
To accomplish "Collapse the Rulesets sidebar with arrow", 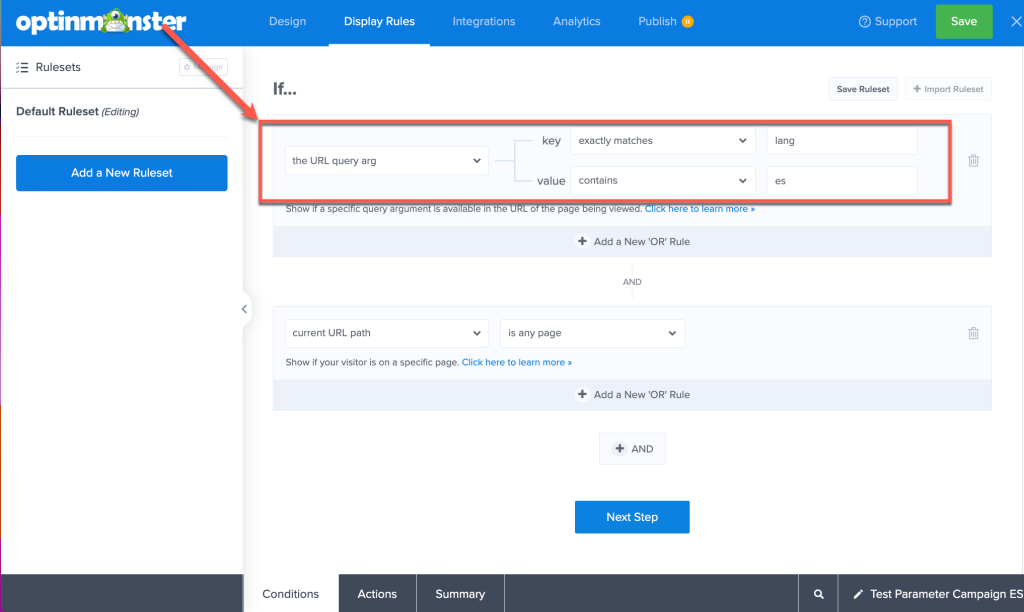I will click(x=244, y=309).
